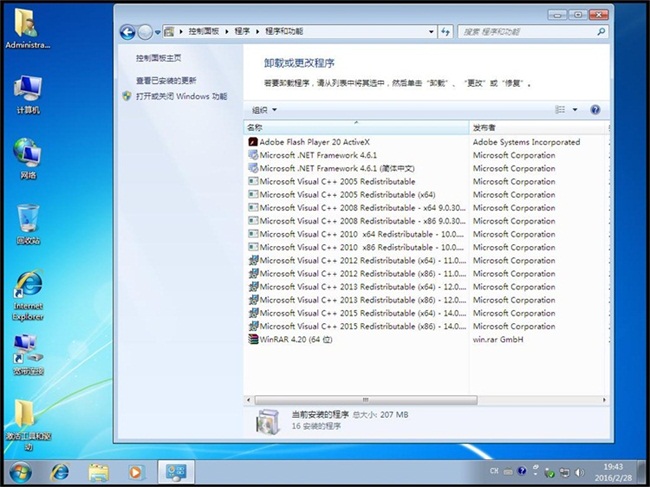Screen dimensions: 650x487
Task: Open Windows Explorer from taskbar
Action: tap(98, 472)
